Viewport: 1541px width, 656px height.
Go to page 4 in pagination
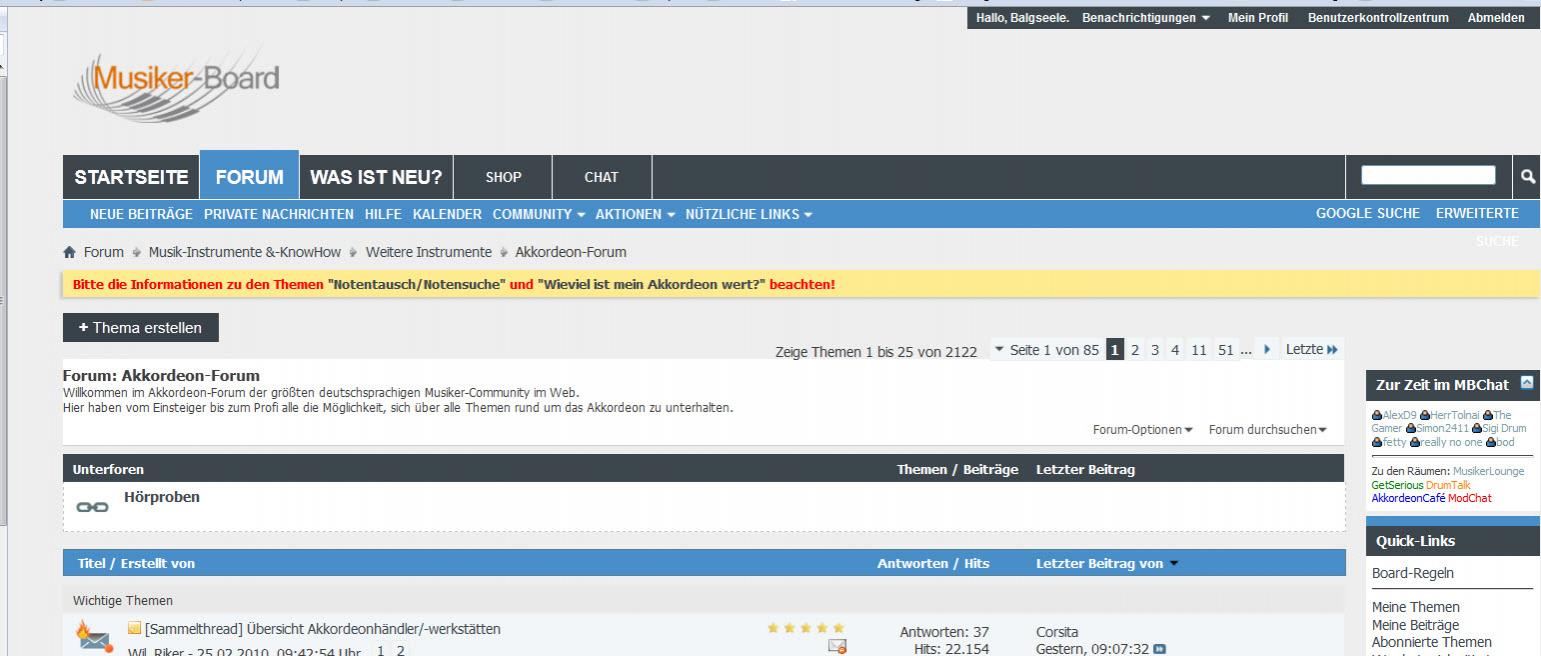point(1175,350)
